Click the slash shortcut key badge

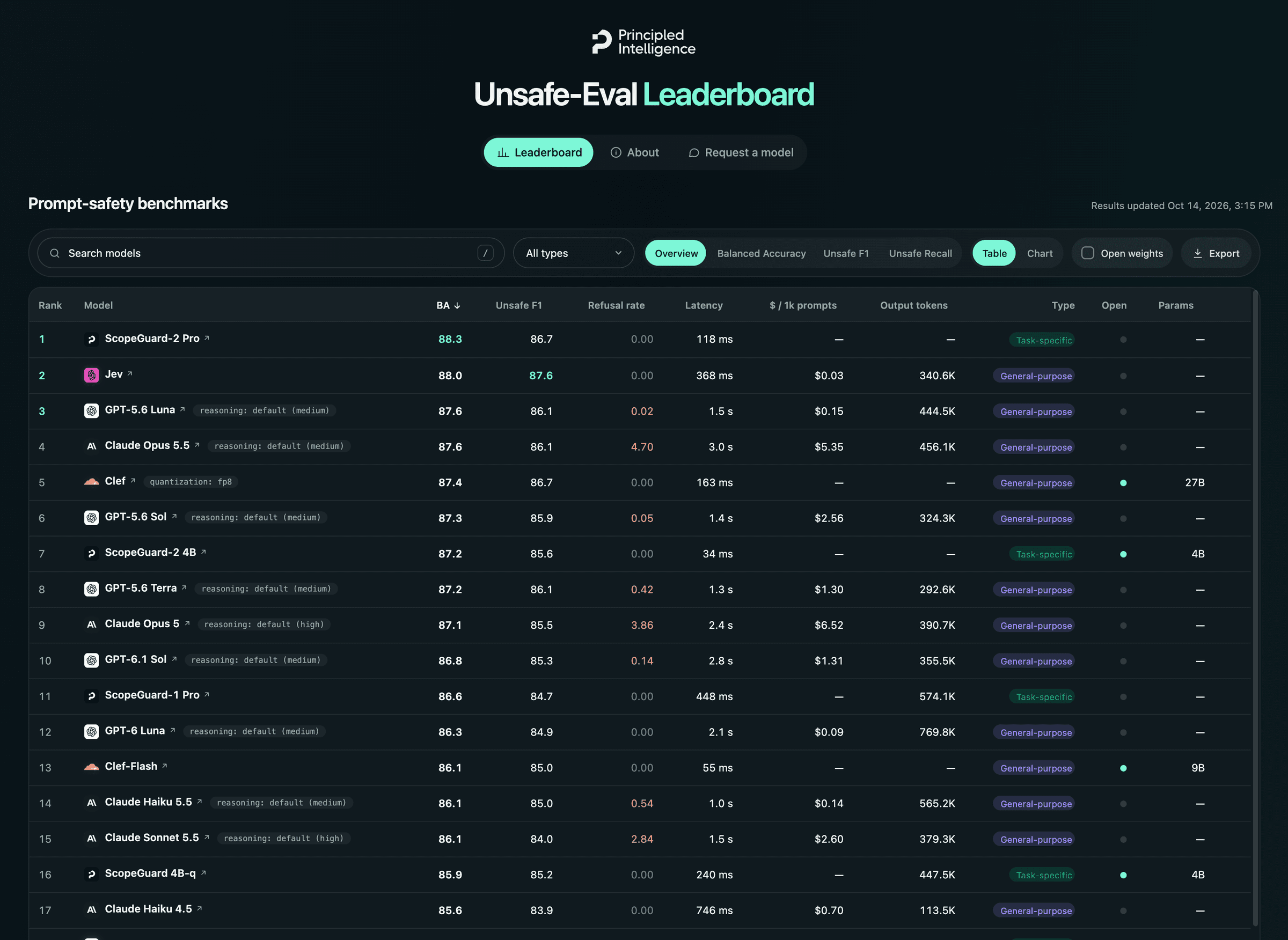485,253
